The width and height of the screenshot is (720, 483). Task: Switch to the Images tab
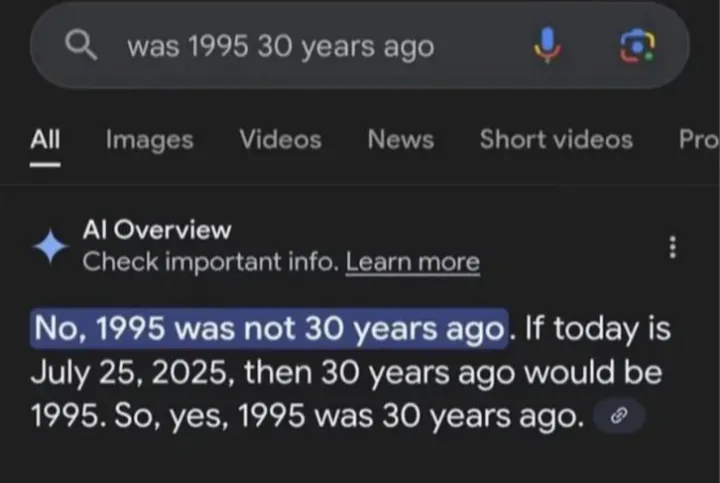tap(150, 140)
